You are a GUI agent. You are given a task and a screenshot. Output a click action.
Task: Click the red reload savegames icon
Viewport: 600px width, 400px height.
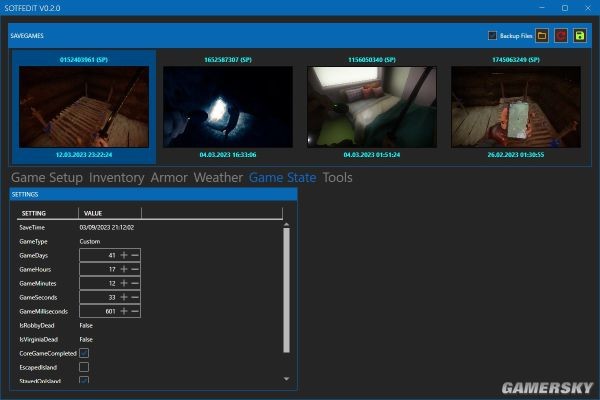pyautogui.click(x=561, y=36)
